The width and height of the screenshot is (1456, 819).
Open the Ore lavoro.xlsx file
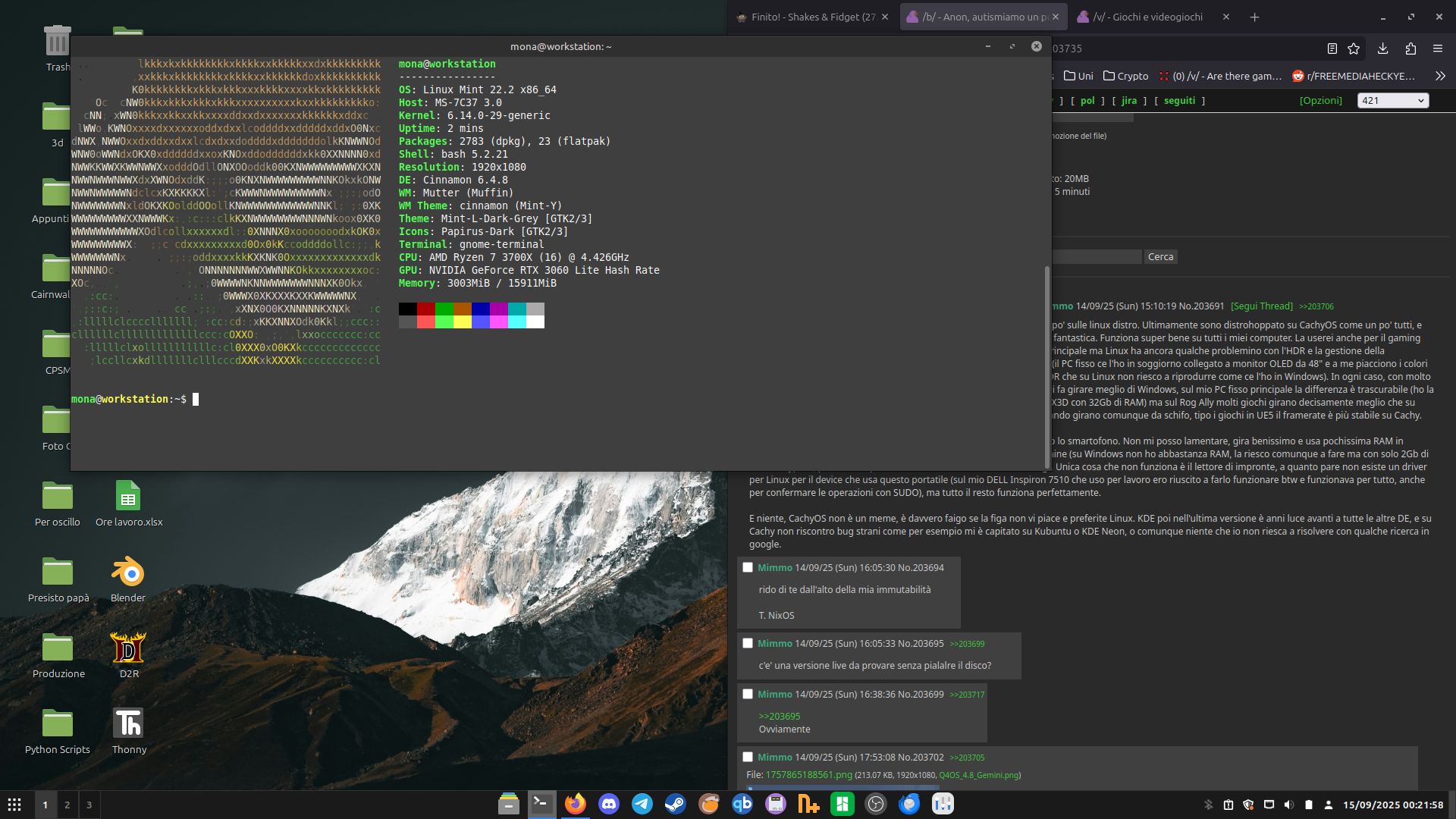128,504
